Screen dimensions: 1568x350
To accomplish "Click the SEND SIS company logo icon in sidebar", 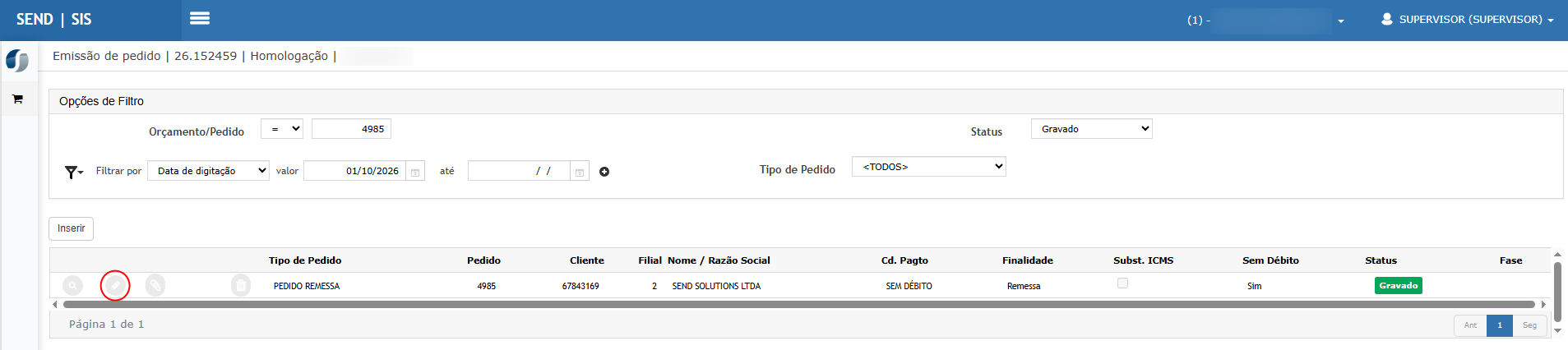I will (x=17, y=61).
